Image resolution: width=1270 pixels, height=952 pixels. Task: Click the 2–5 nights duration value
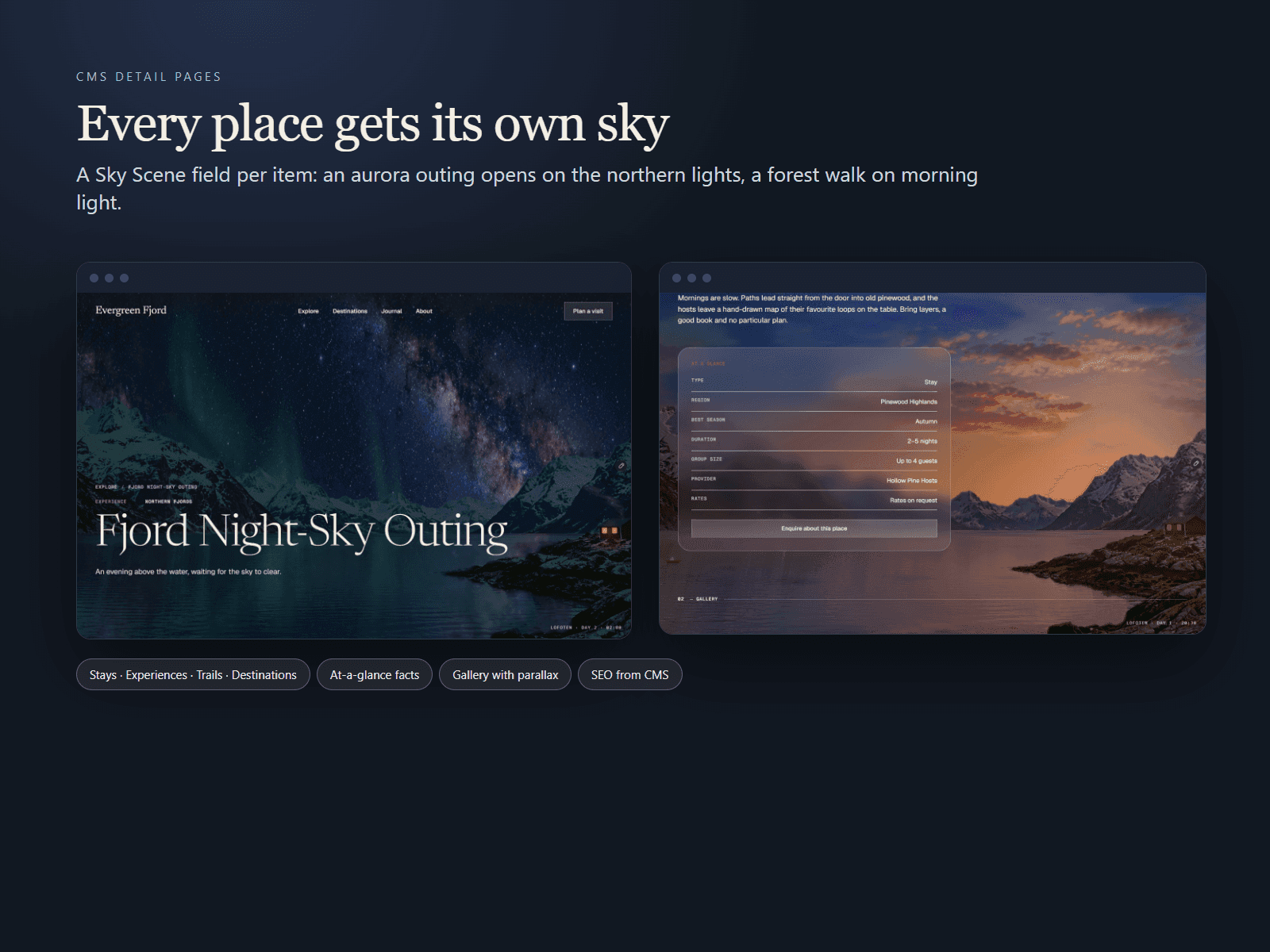point(922,441)
